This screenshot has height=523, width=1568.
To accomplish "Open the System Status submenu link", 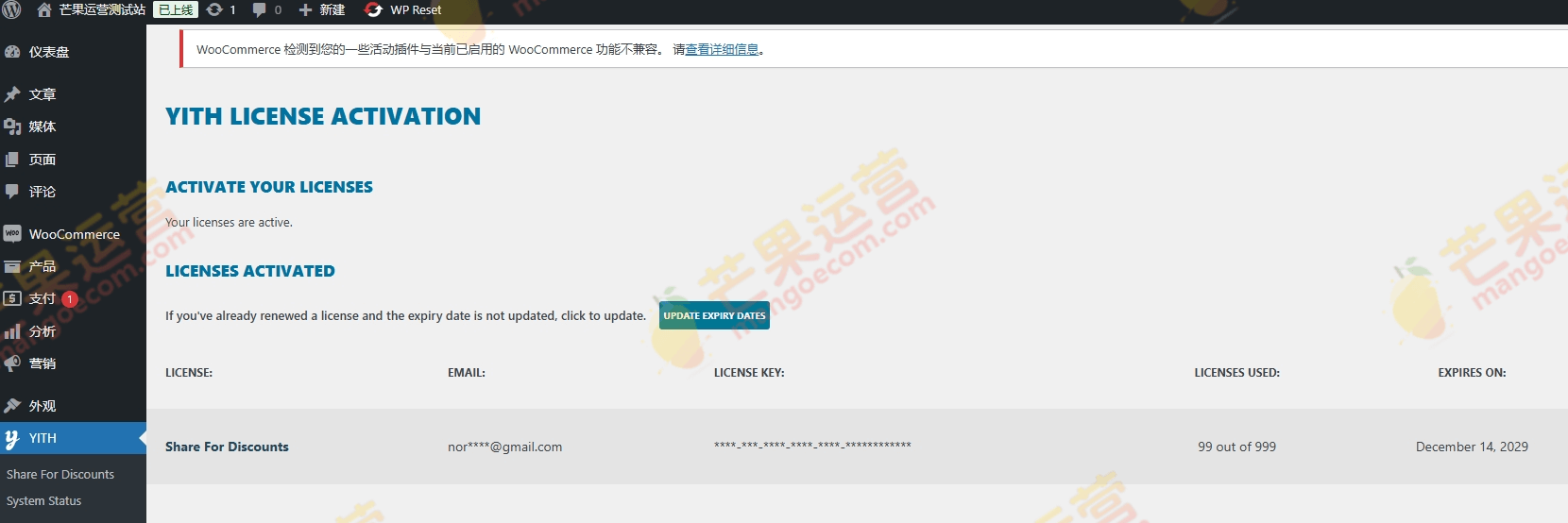I will click(x=44, y=500).
